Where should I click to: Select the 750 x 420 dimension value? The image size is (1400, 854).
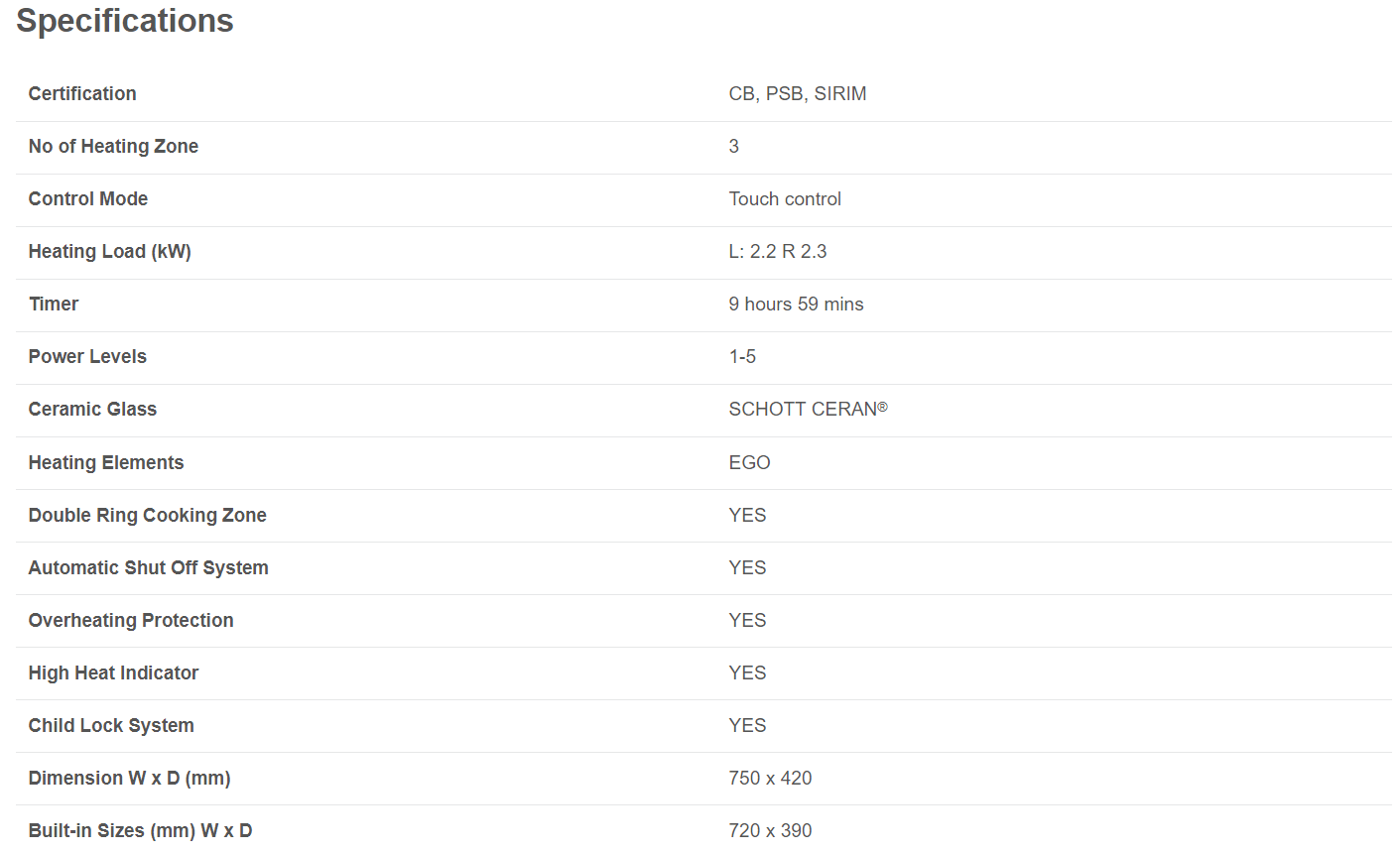[x=770, y=778]
